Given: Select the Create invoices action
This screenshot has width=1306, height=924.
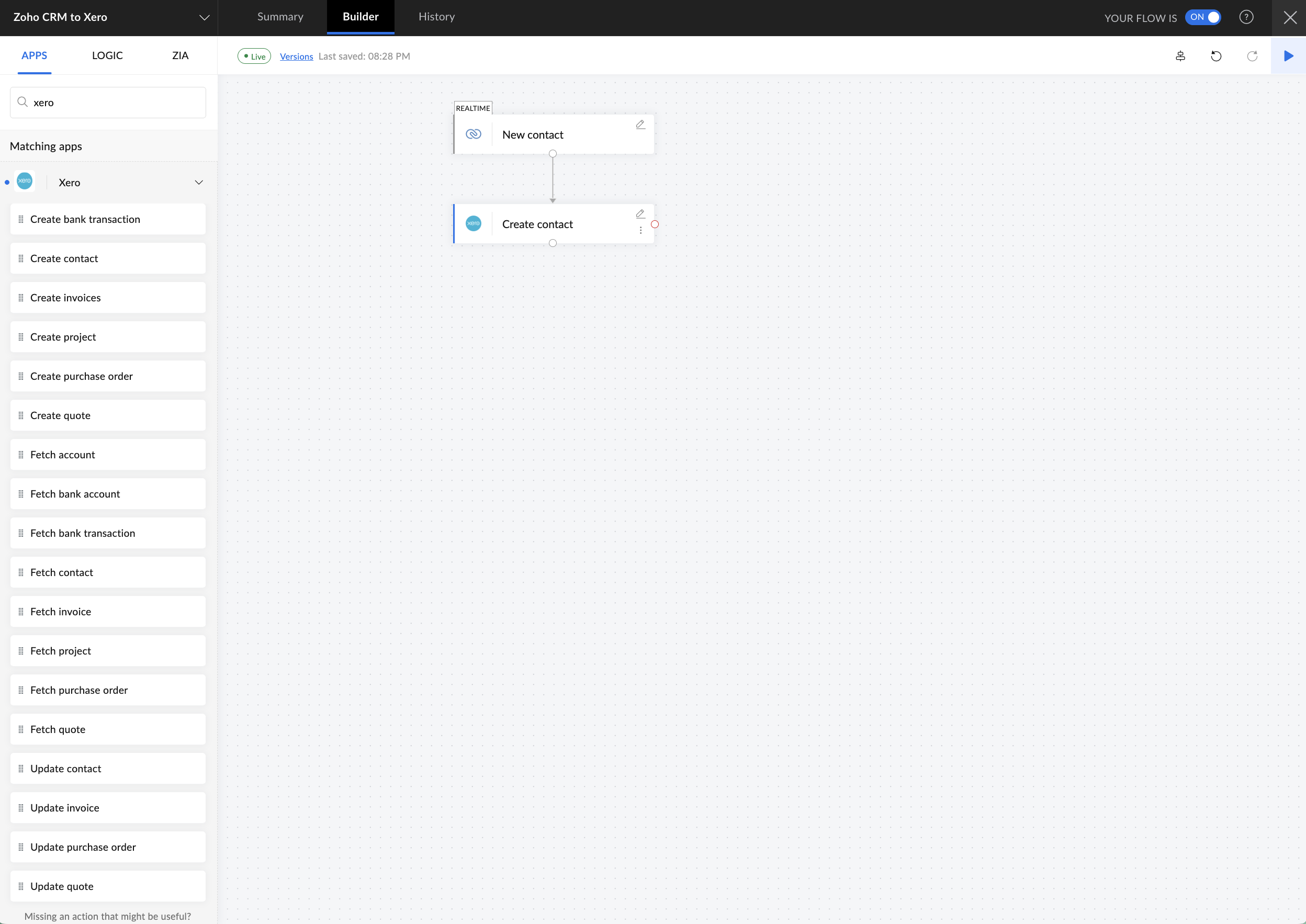Looking at the screenshot, I should pos(65,297).
